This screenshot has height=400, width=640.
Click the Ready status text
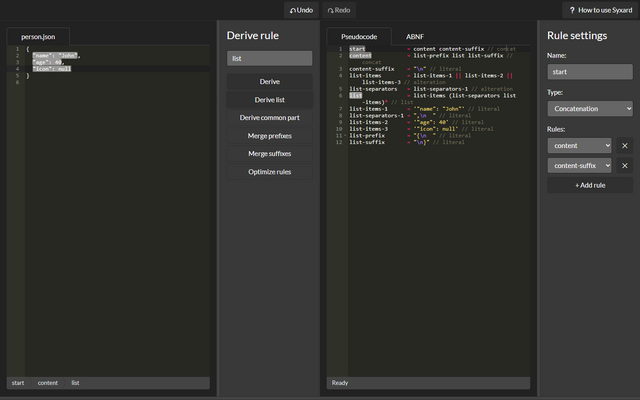[x=340, y=383]
